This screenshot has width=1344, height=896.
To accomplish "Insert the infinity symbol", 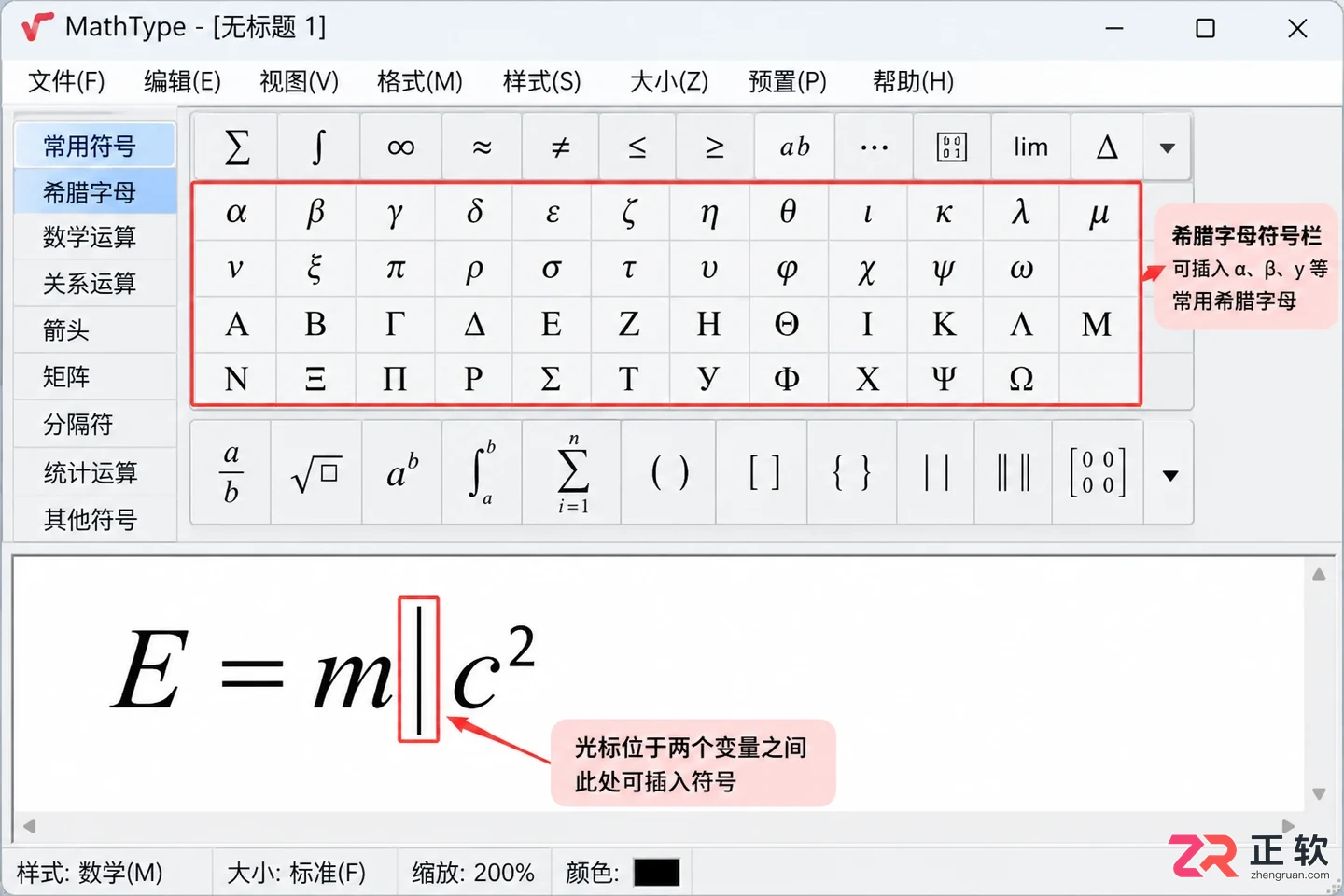I will pyautogui.click(x=400, y=147).
